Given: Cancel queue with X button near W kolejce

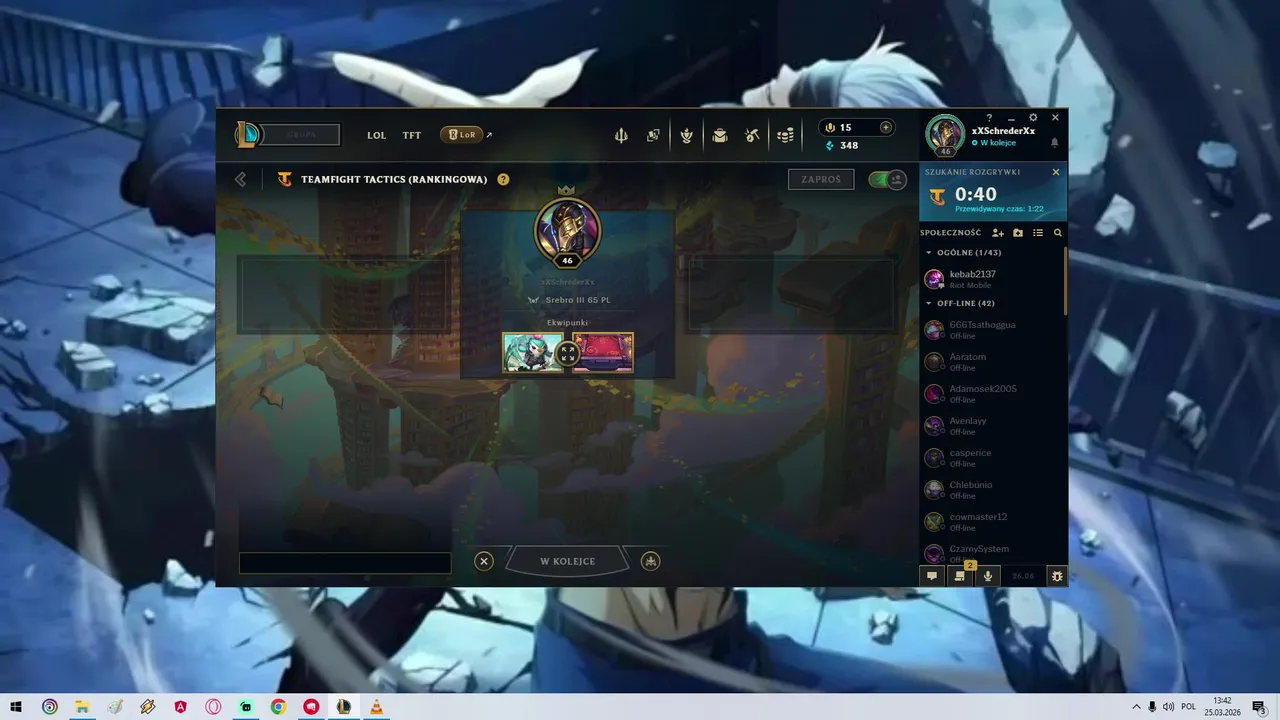Looking at the screenshot, I should [484, 561].
